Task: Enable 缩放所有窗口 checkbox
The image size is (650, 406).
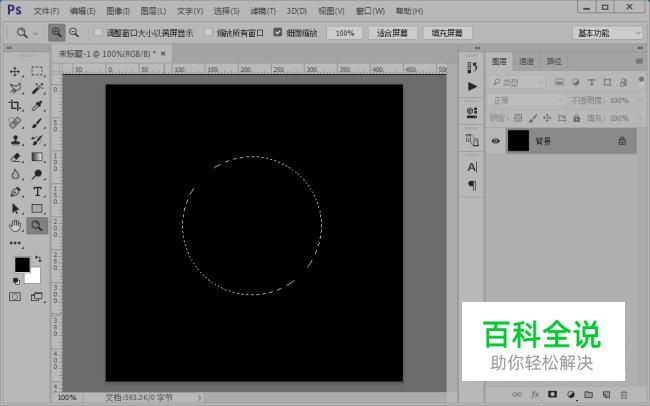Action: 209,32
